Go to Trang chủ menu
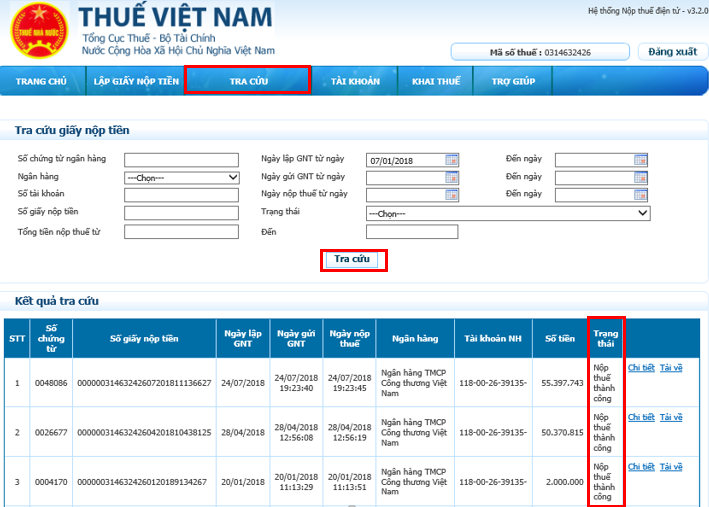The width and height of the screenshot is (709, 507). [x=41, y=81]
